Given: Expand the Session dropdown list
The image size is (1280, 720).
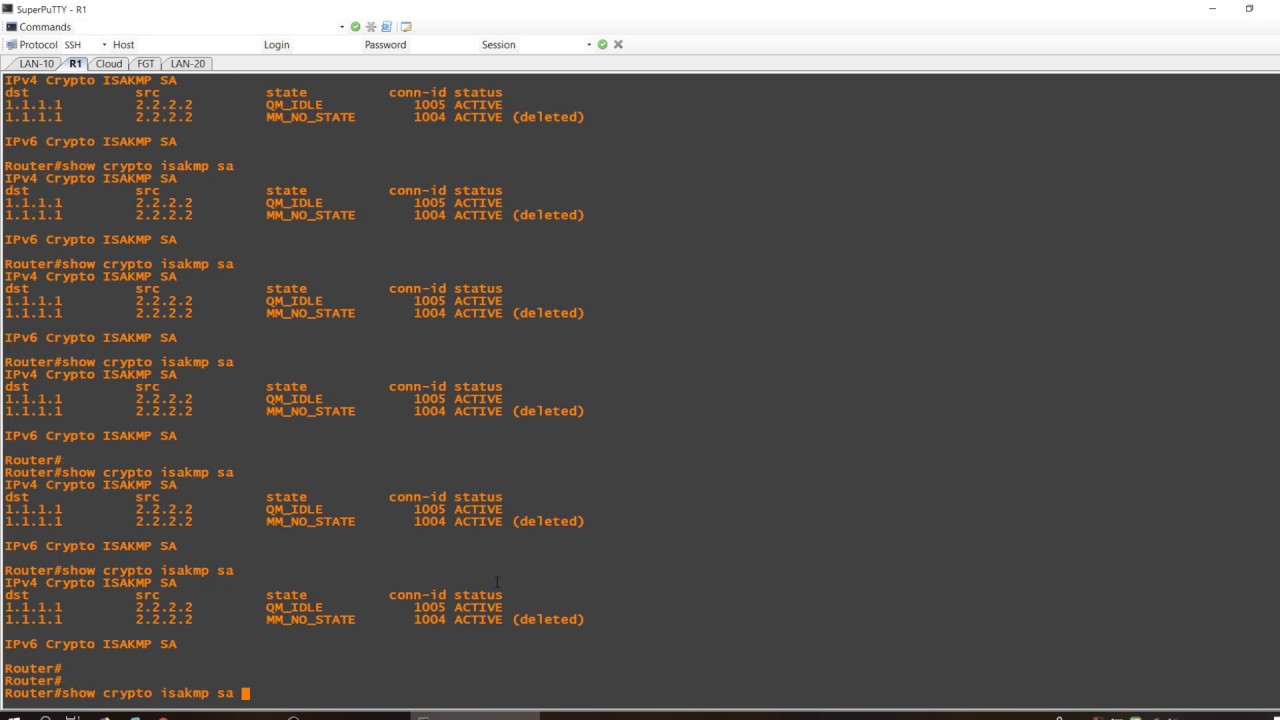Looking at the screenshot, I should point(589,45).
